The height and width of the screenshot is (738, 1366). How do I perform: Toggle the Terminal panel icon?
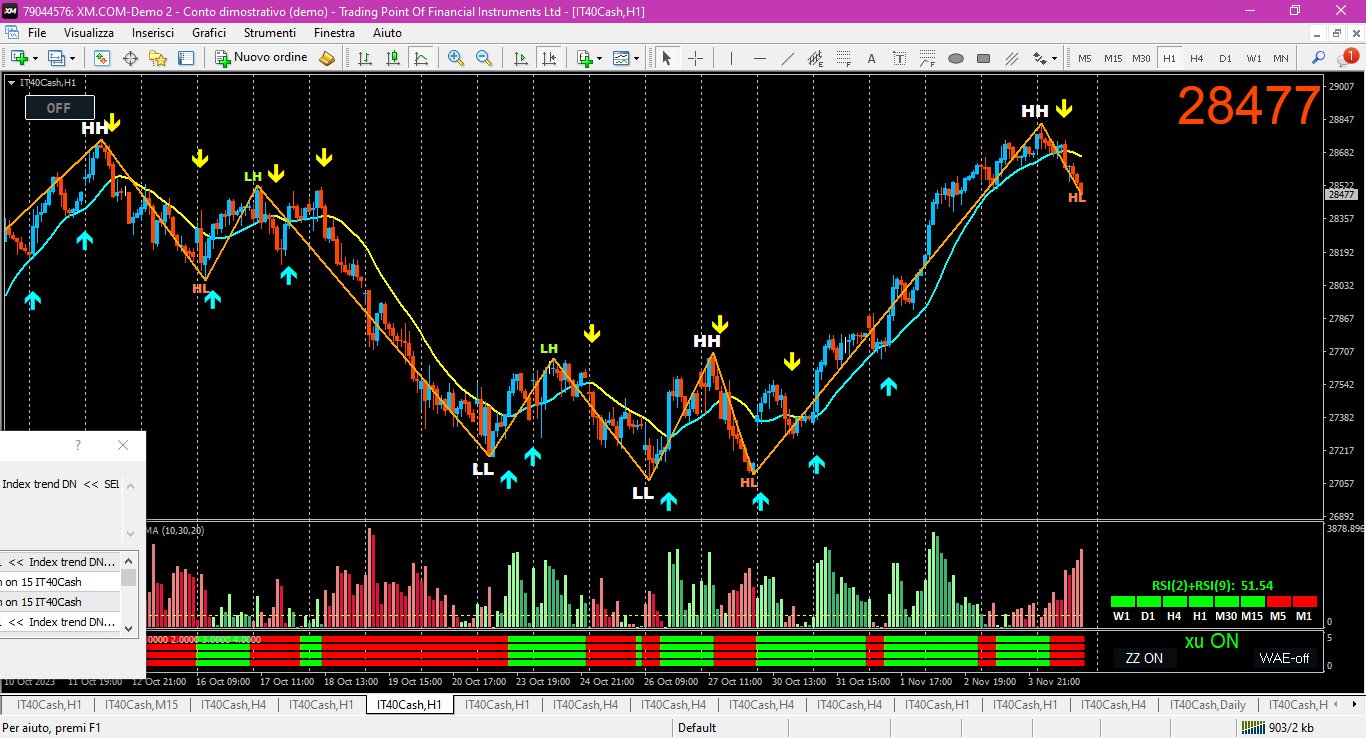coord(186,58)
